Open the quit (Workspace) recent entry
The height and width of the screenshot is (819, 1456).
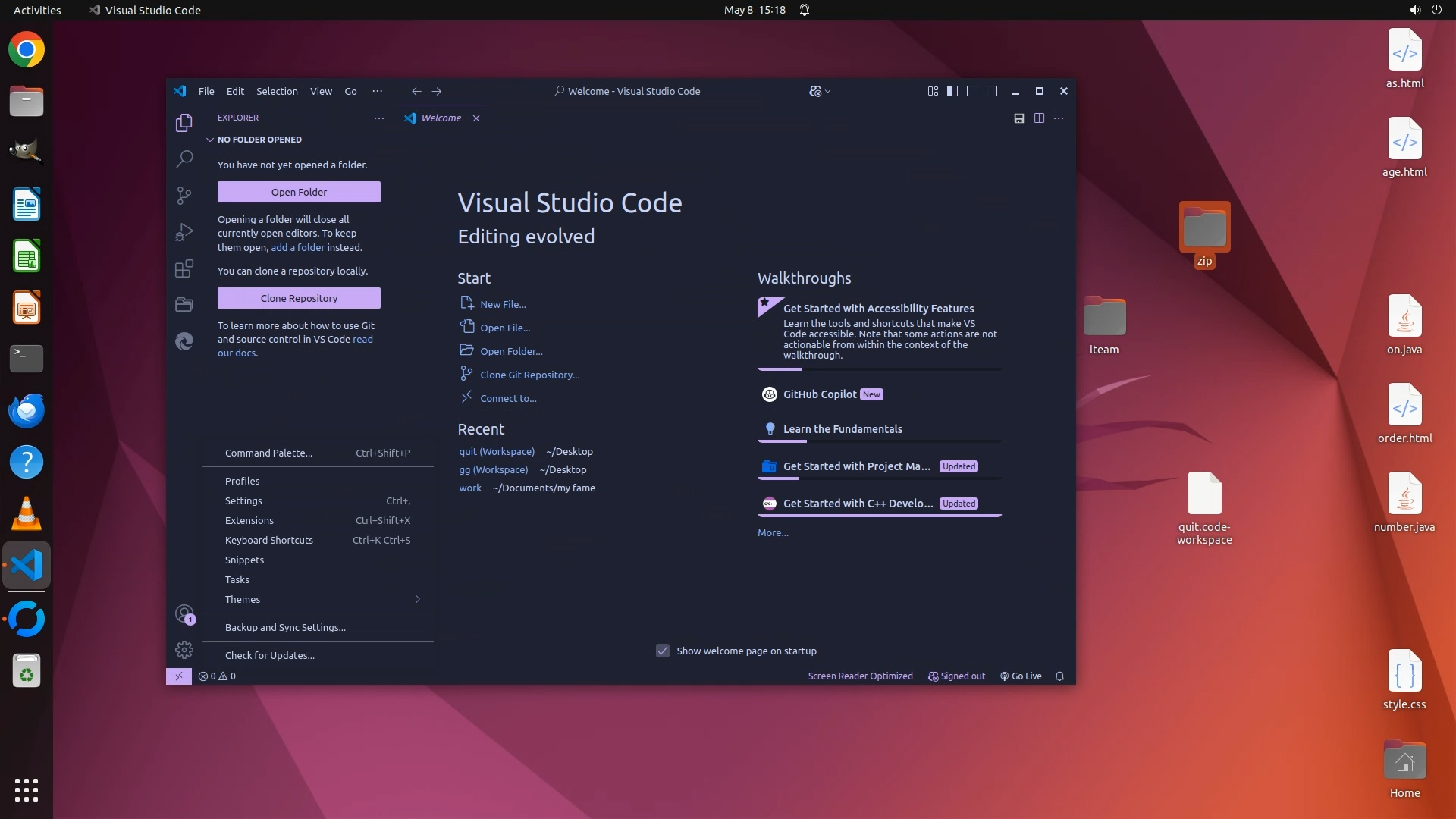point(497,452)
